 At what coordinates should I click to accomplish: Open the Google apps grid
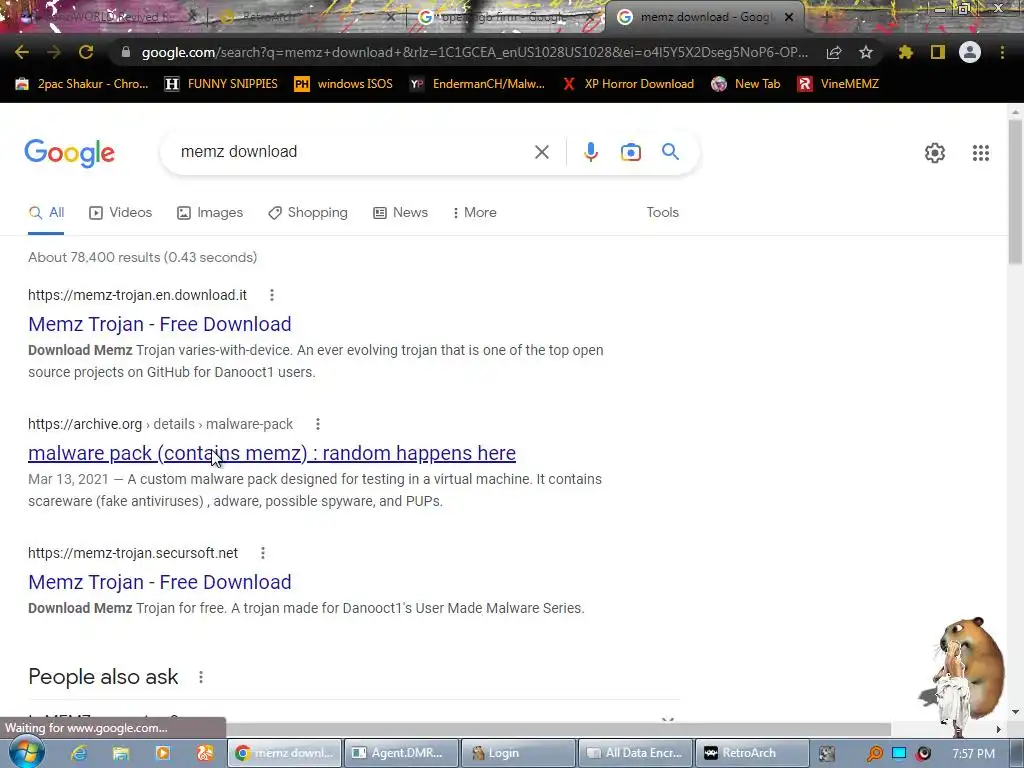pyautogui.click(x=980, y=153)
